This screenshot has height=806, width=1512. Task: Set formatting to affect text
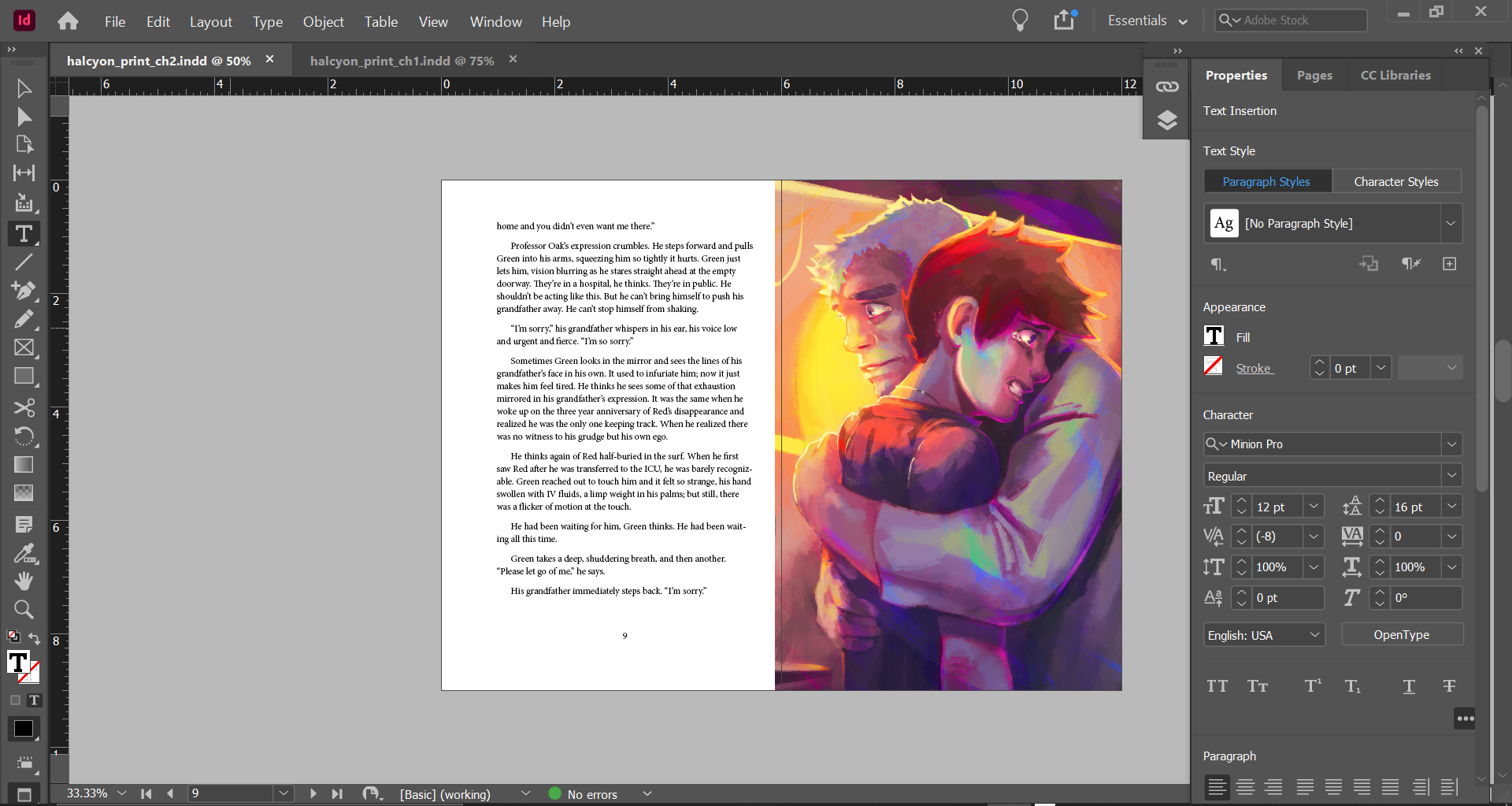tap(34, 700)
